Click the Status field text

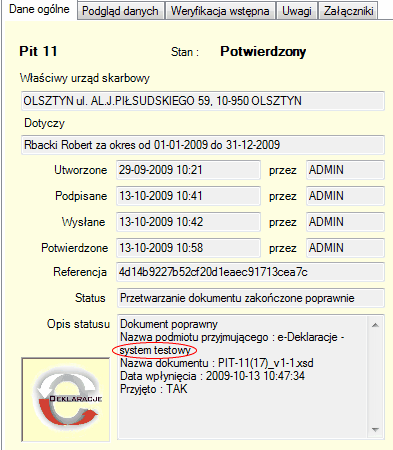250,298
